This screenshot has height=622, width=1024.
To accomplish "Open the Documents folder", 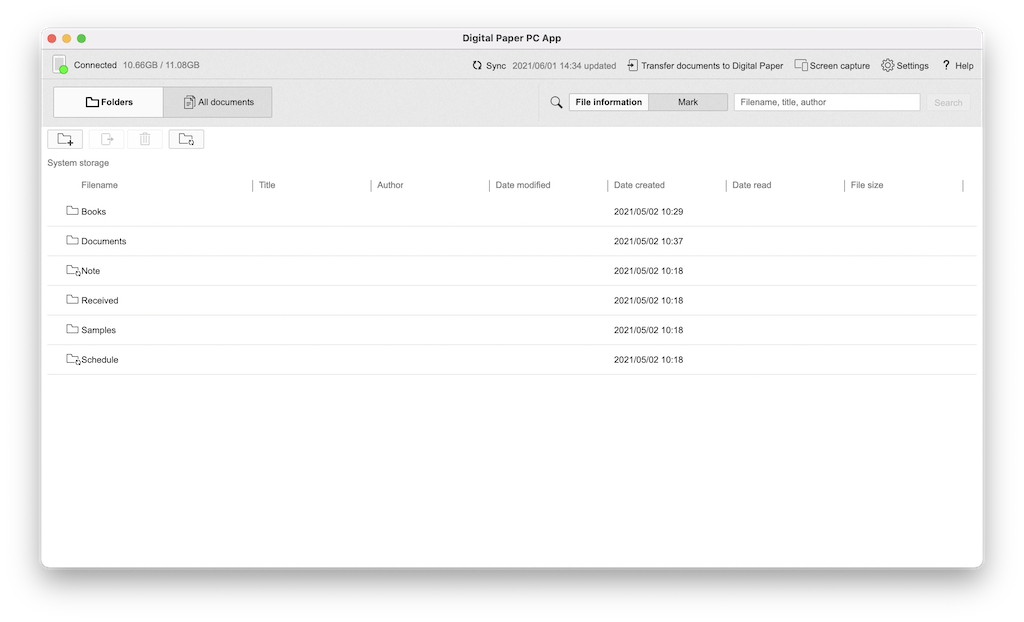I will pos(103,242).
